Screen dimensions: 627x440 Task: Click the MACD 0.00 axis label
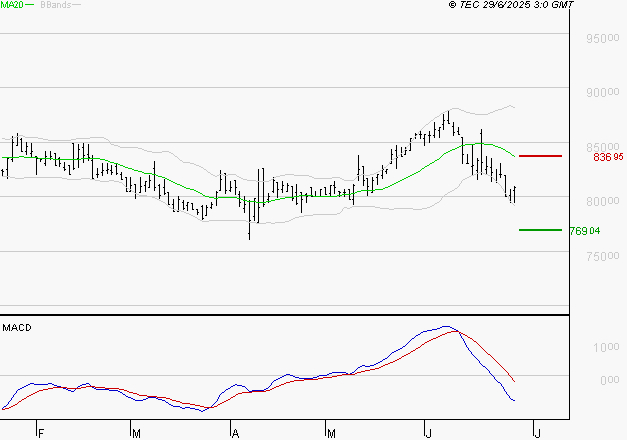(x=609, y=380)
